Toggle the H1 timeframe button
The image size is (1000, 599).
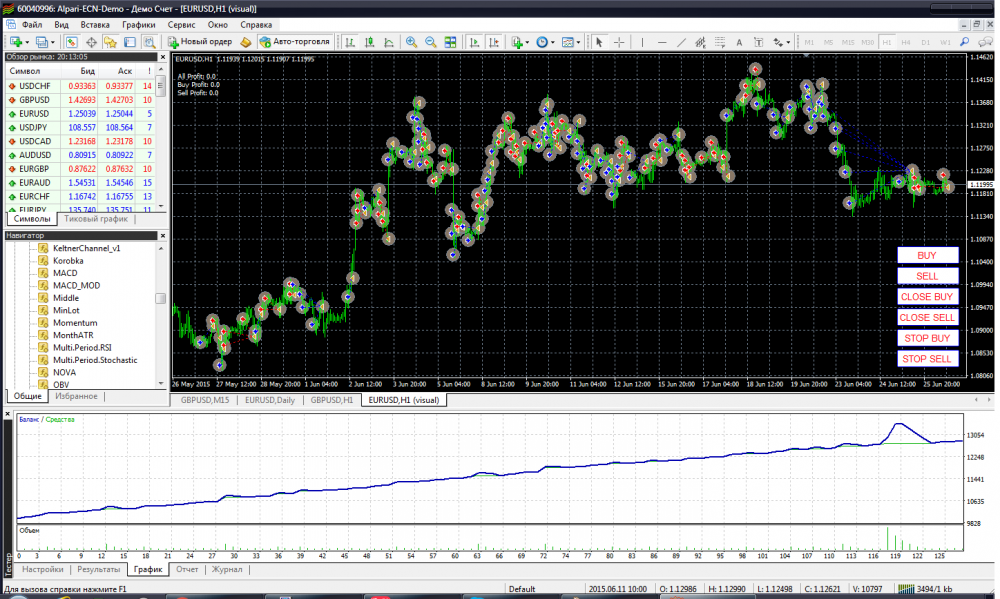[886, 42]
